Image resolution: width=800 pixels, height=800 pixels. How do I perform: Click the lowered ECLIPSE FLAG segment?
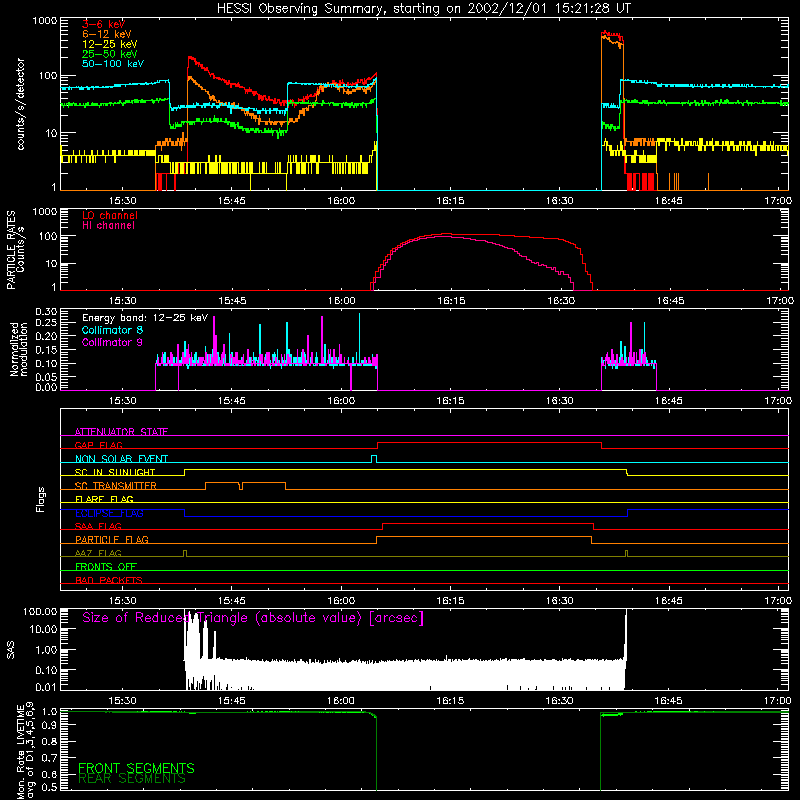tap(406, 516)
